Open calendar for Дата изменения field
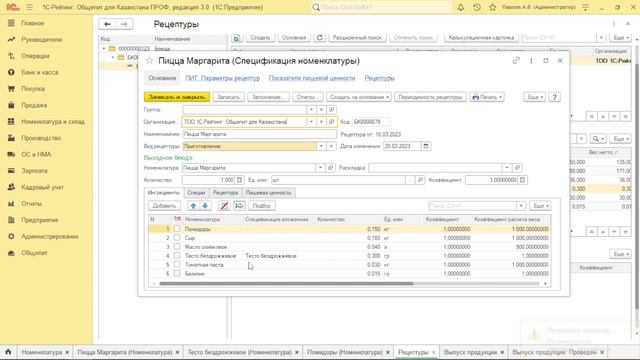 click(x=426, y=146)
